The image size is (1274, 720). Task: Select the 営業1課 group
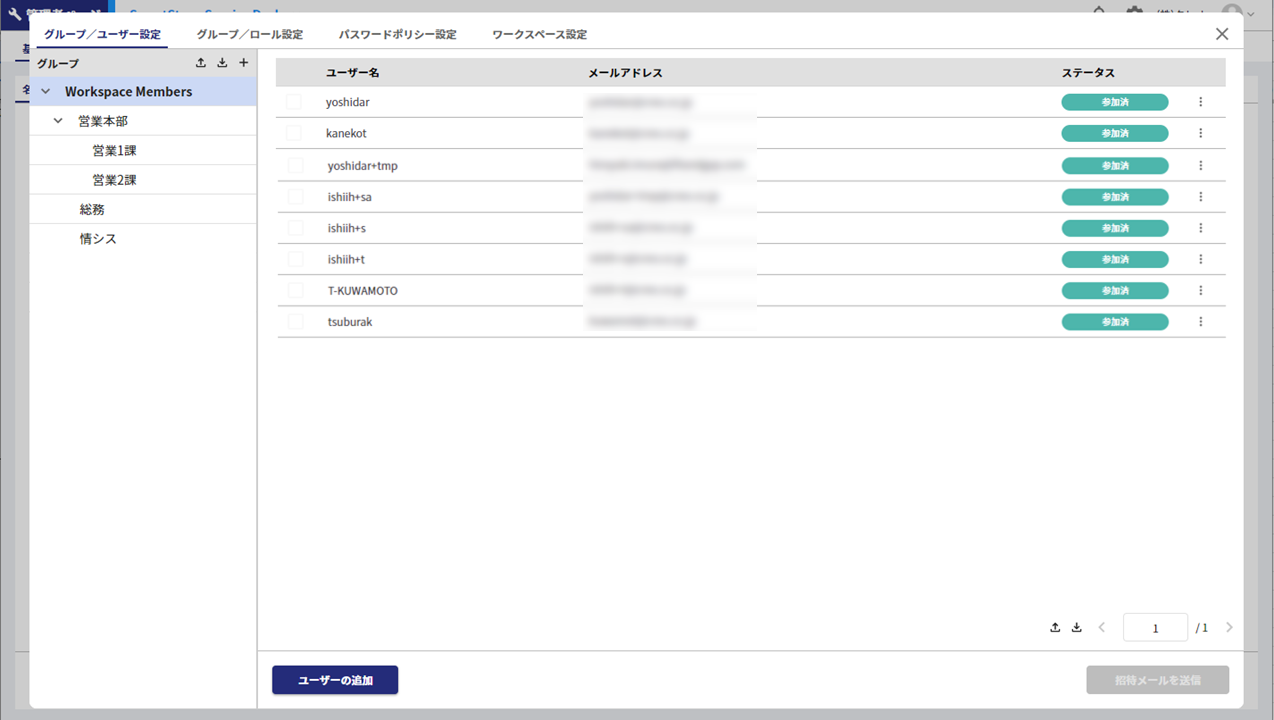(x=114, y=151)
